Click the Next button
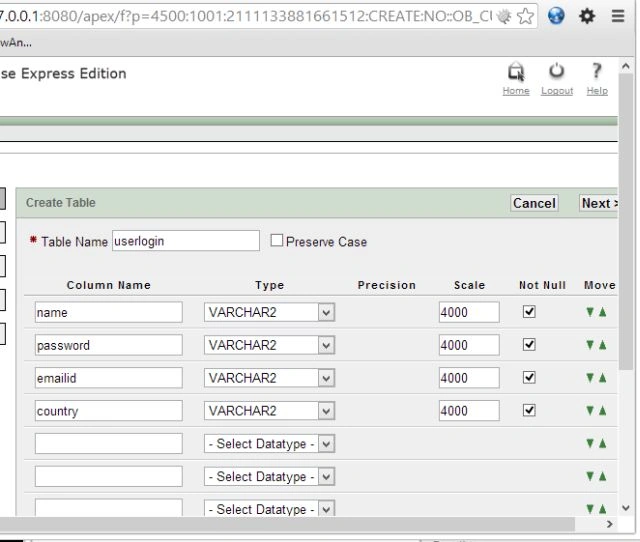This screenshot has height=542, width=640. click(598, 203)
